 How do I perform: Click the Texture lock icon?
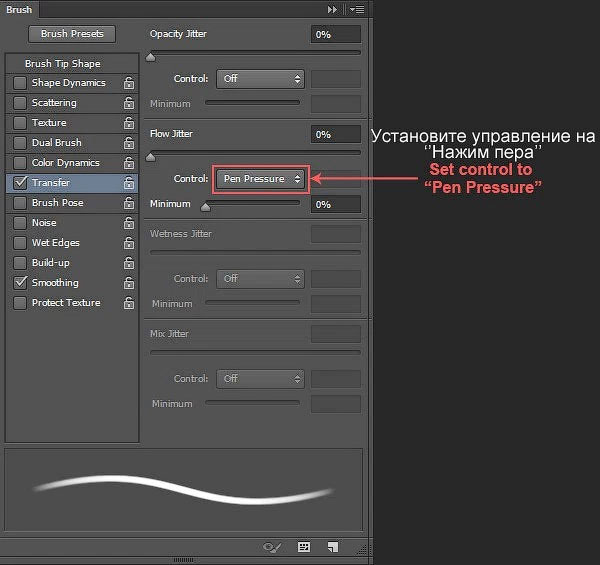pyautogui.click(x=129, y=123)
